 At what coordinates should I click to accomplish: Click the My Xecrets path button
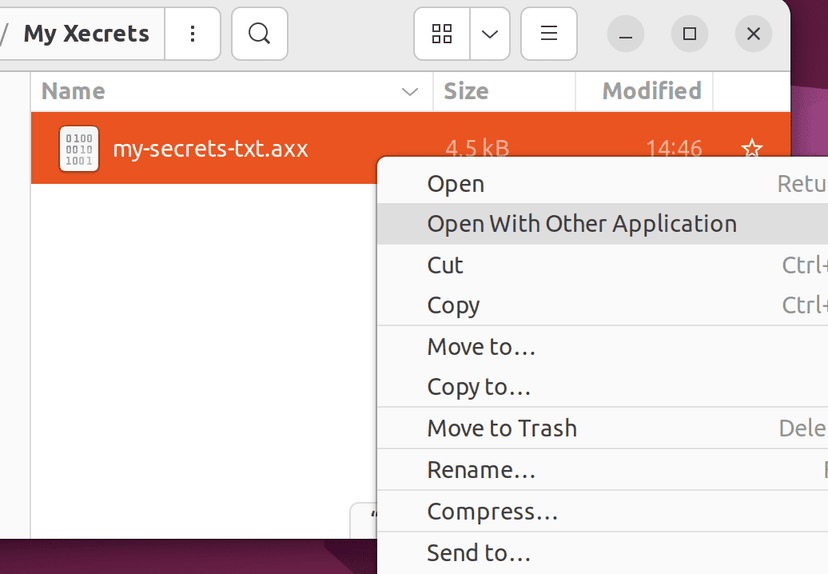pos(86,34)
